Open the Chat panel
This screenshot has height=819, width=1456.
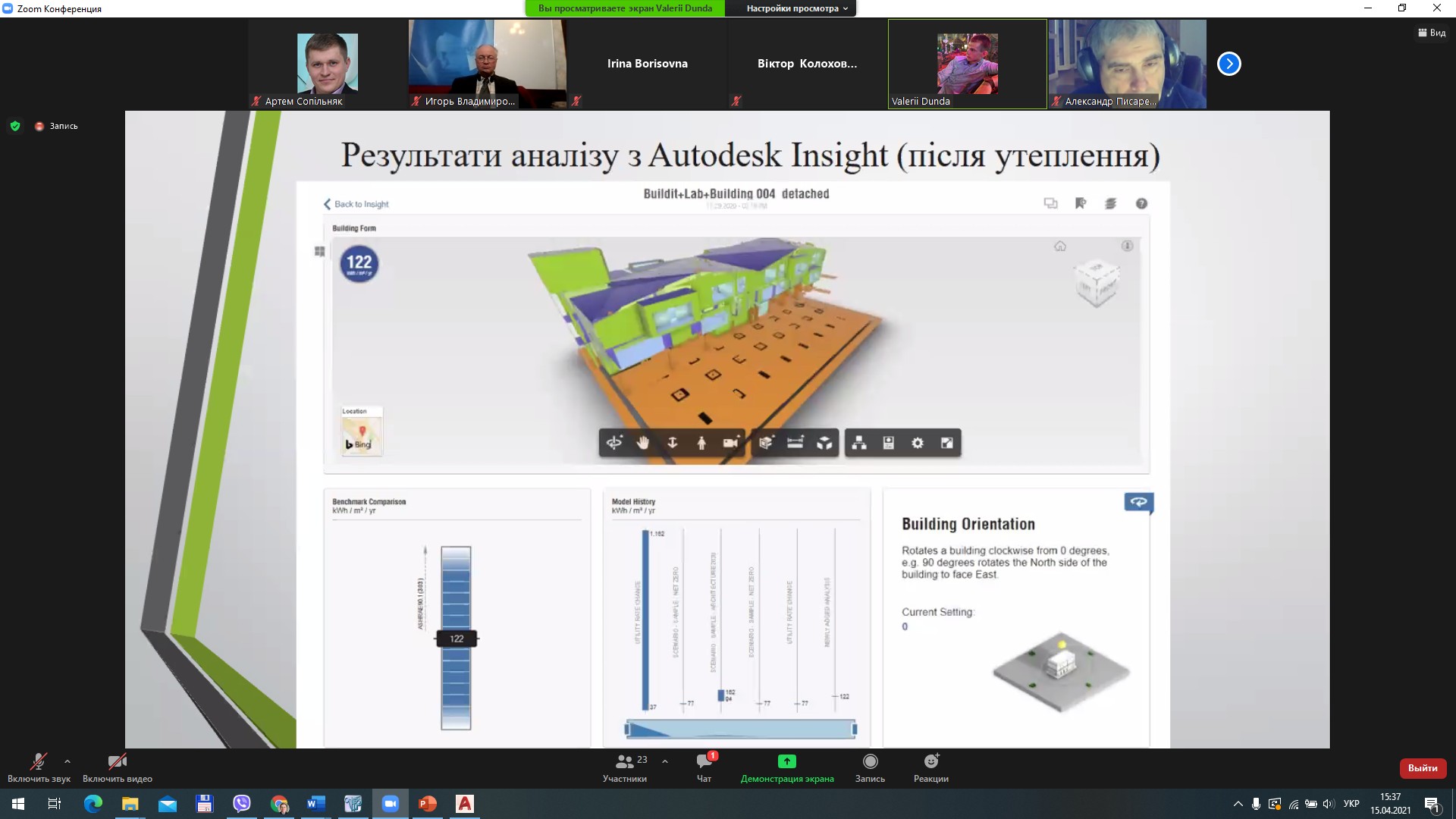pyautogui.click(x=704, y=767)
